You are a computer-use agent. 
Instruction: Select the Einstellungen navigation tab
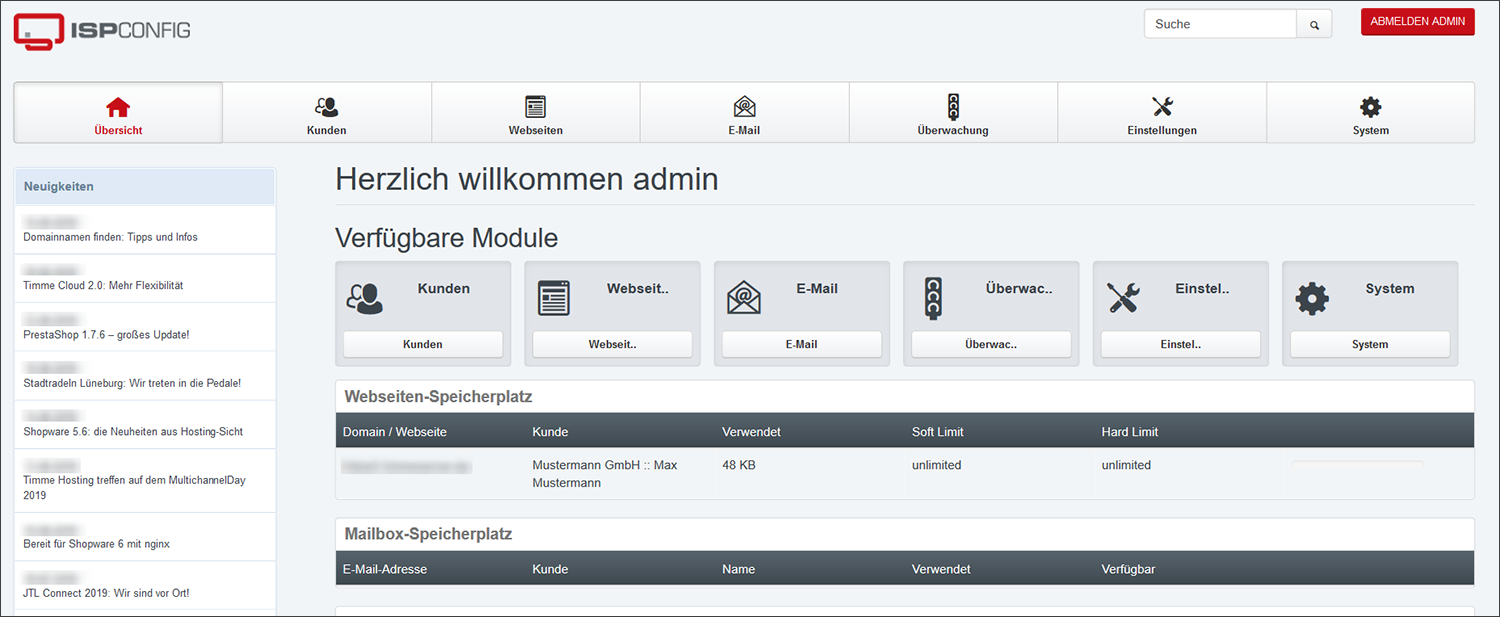(x=1161, y=113)
